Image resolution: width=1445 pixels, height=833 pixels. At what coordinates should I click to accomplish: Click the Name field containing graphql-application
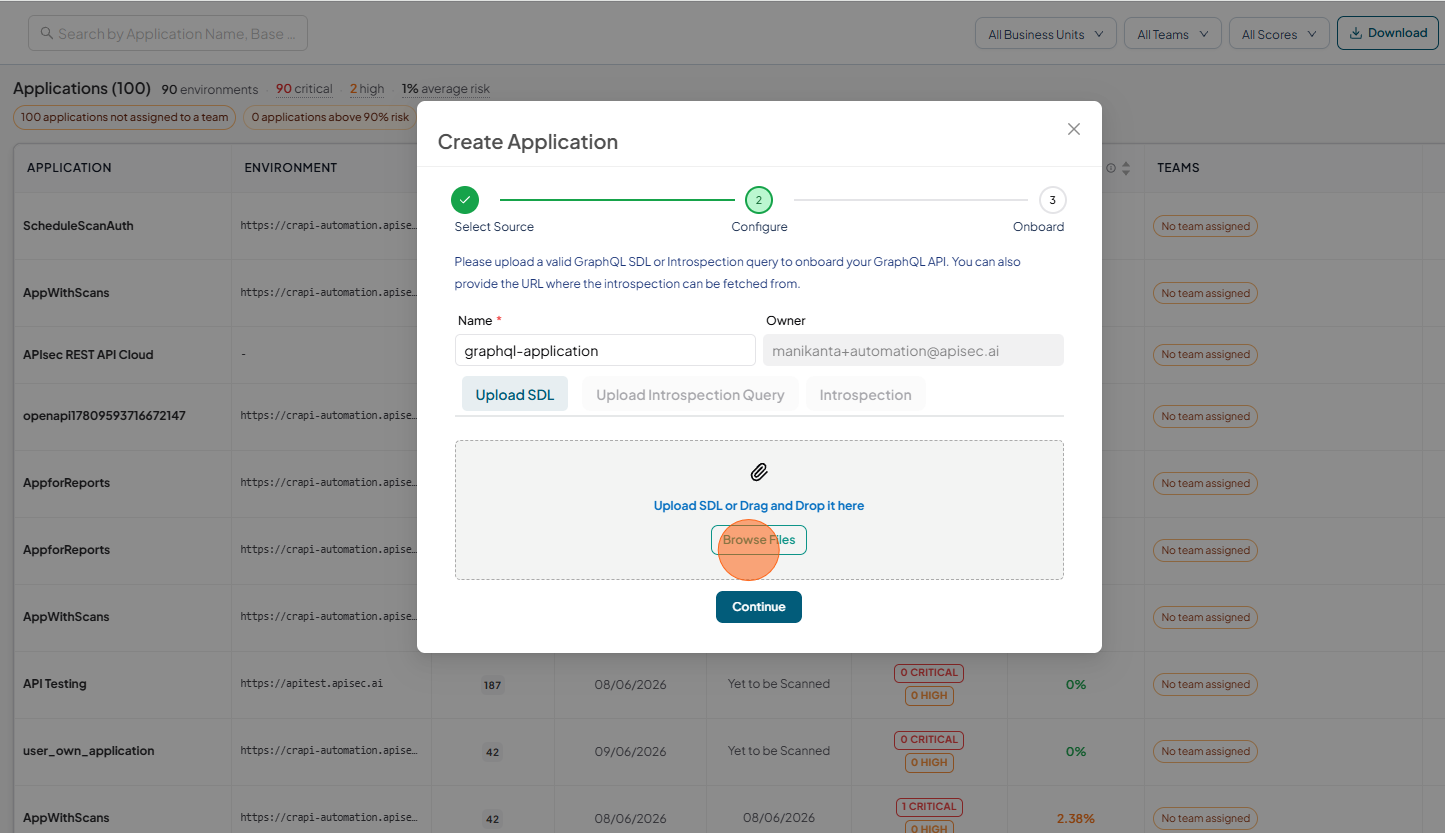tap(605, 350)
